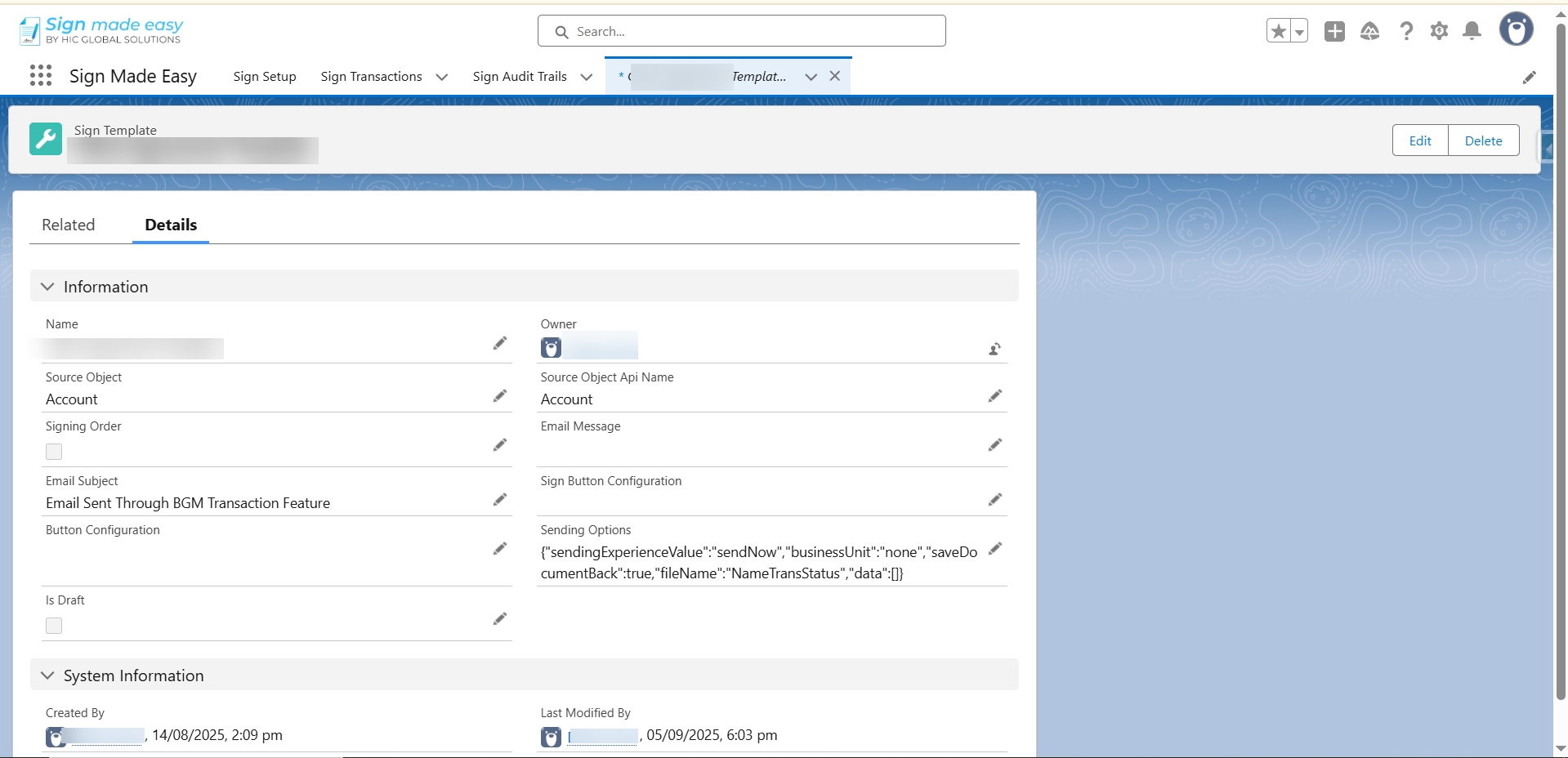1568x758 pixels.
Task: Switch to the Details tab
Action: point(171,225)
